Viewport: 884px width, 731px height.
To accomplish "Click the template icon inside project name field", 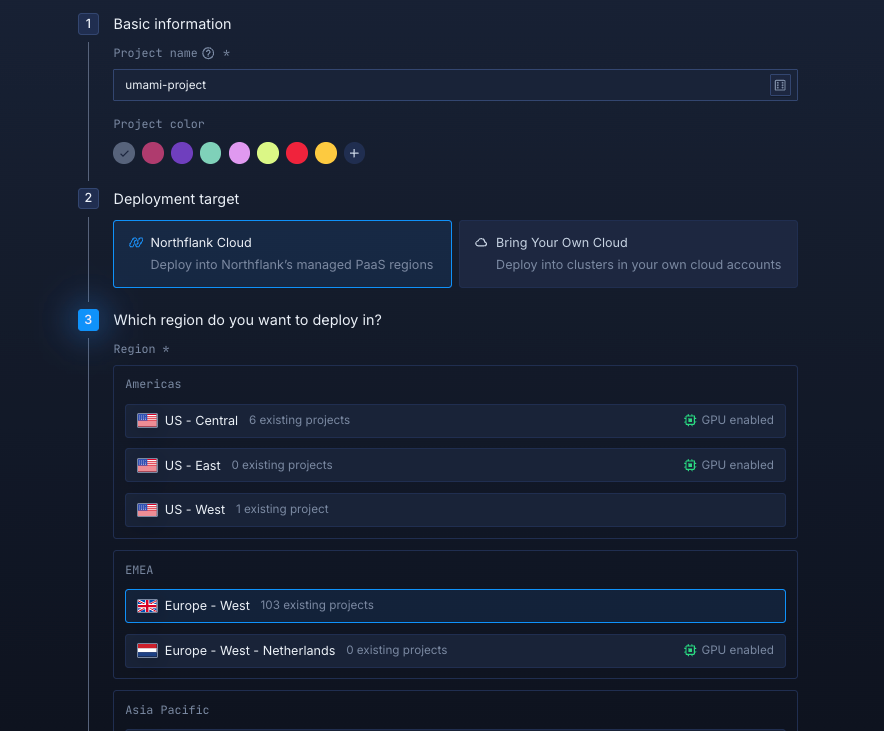I will coord(780,85).
